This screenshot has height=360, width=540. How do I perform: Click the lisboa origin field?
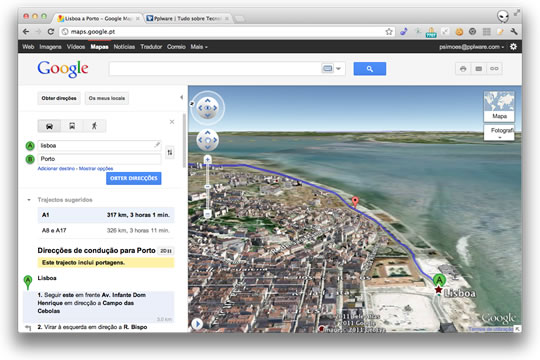99,145
